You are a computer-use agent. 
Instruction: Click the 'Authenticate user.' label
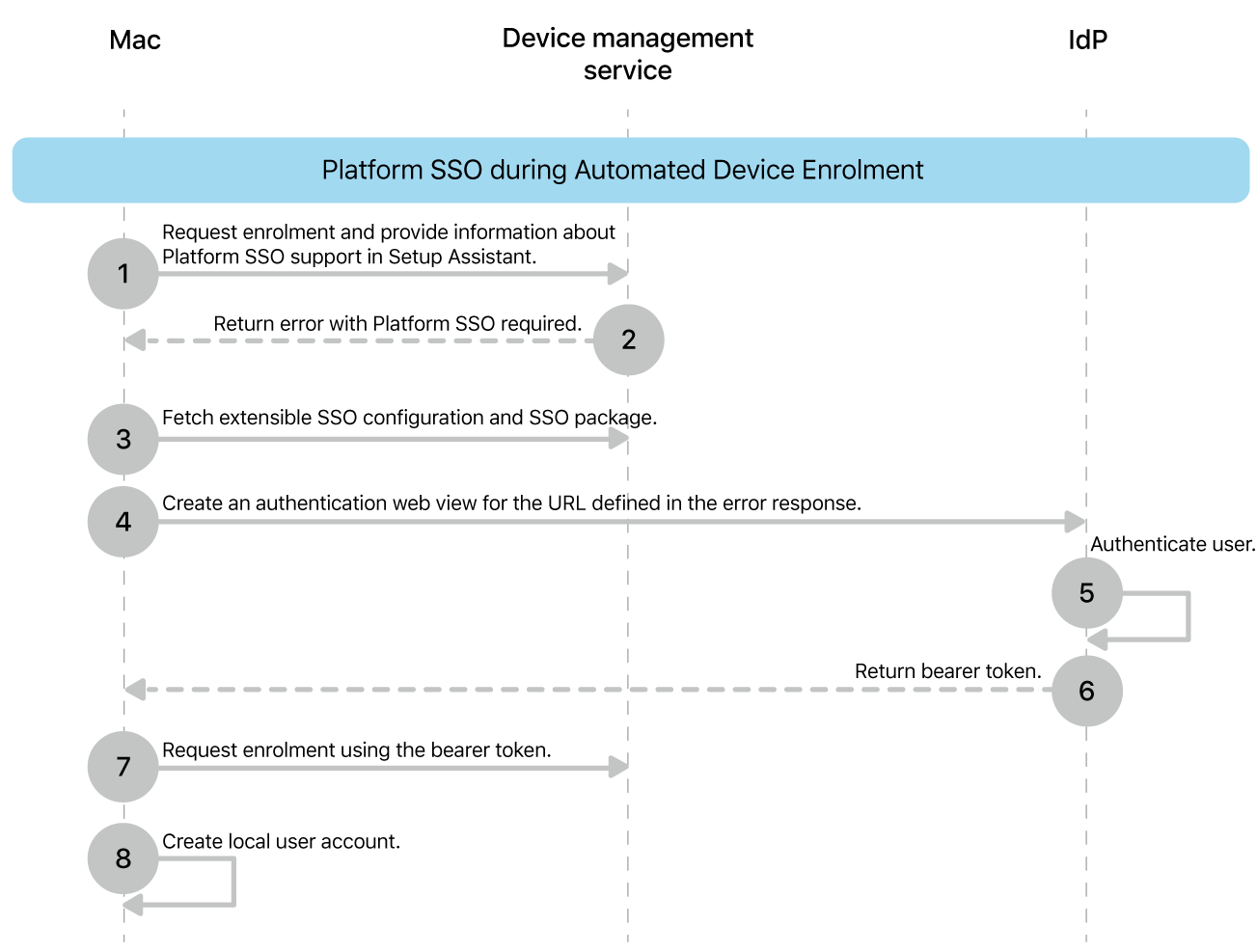pyautogui.click(x=1173, y=544)
